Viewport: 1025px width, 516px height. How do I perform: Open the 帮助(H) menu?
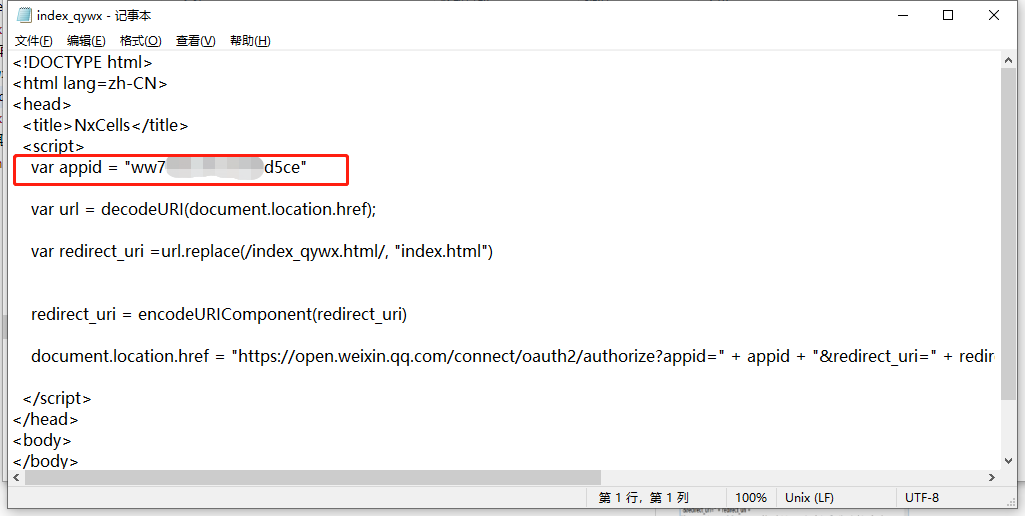coord(250,41)
